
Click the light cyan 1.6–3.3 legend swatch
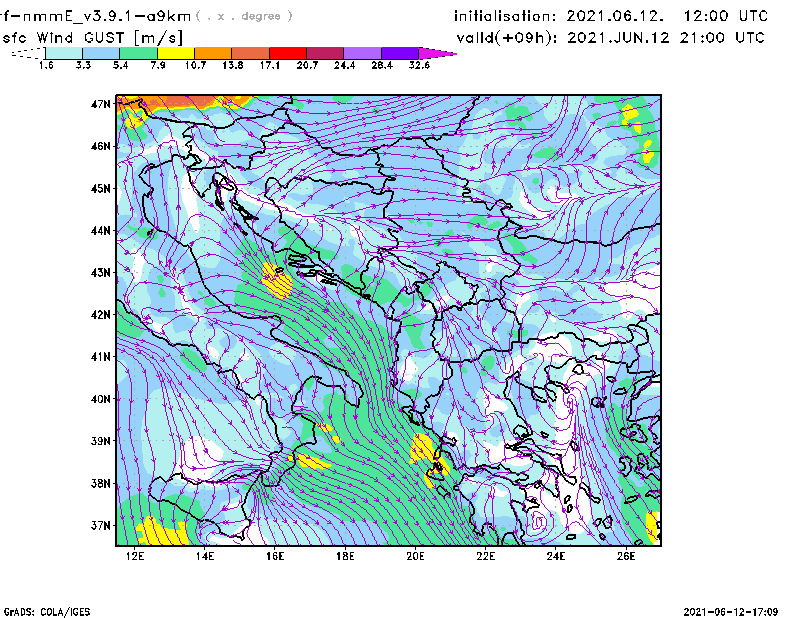tap(64, 53)
